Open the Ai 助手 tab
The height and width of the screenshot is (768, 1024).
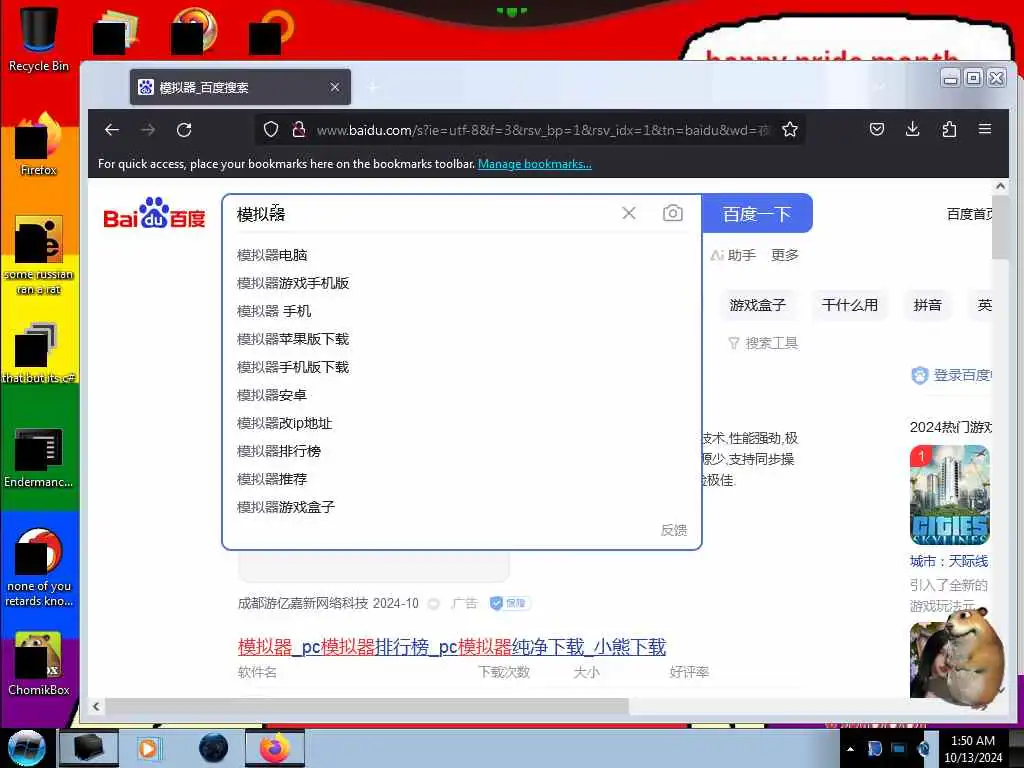click(733, 255)
